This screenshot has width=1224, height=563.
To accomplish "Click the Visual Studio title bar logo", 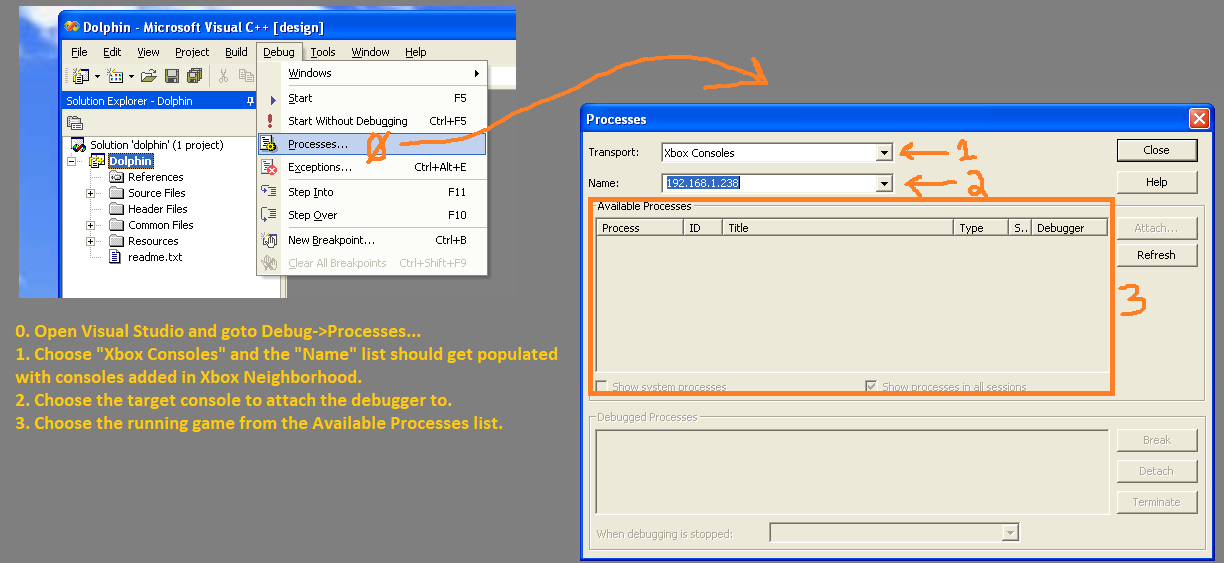I will pyautogui.click(x=72, y=27).
